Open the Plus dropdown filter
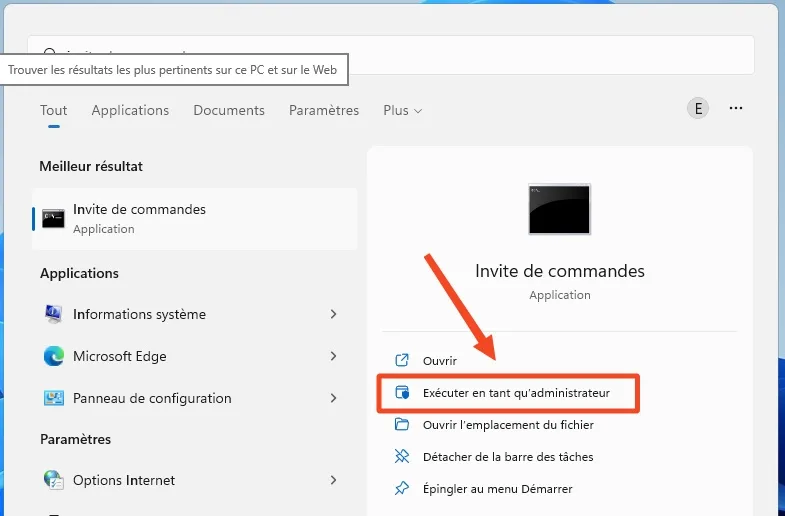Viewport: 785px width, 516px height. tap(403, 110)
